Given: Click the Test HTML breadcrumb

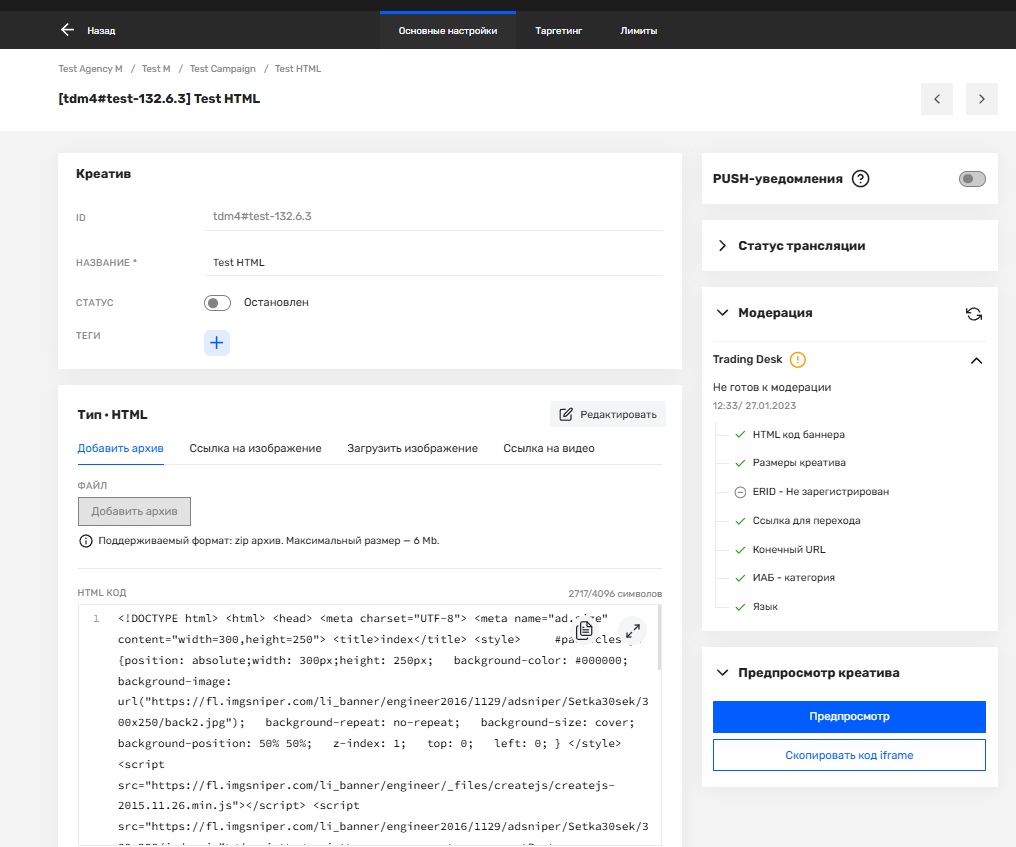Looking at the screenshot, I should tap(297, 69).
